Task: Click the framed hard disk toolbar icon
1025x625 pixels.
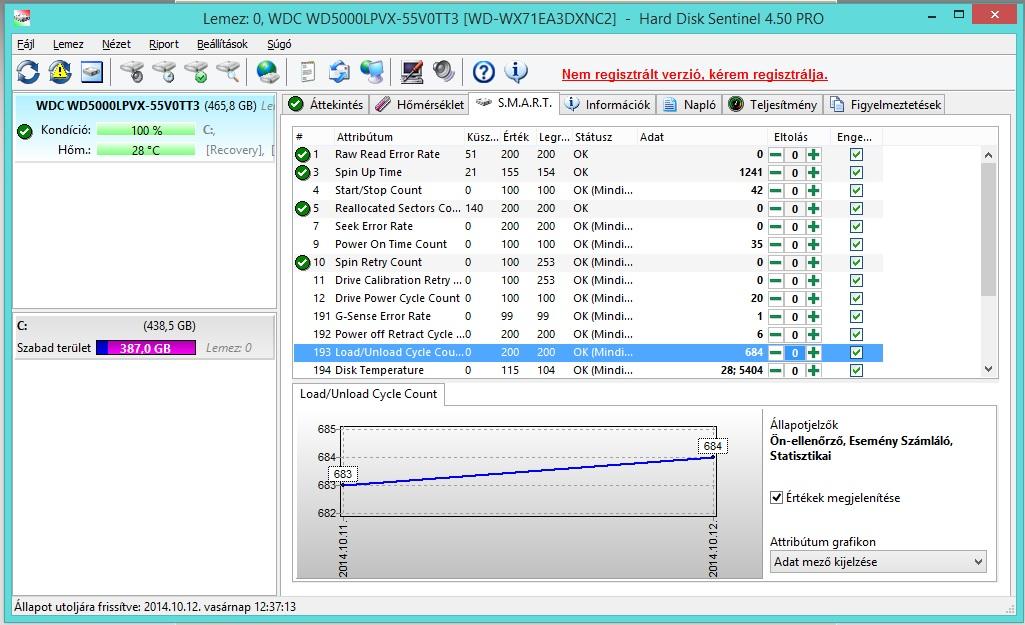Action: pos(92,71)
